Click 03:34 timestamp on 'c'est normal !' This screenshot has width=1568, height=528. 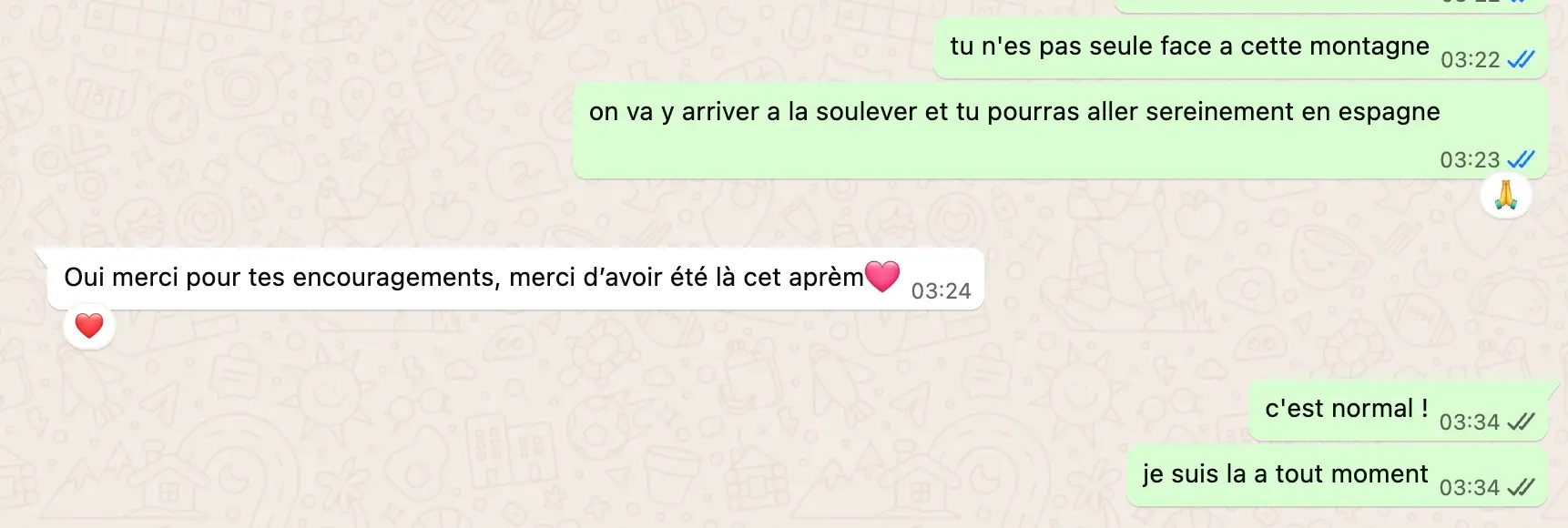[1469, 421]
